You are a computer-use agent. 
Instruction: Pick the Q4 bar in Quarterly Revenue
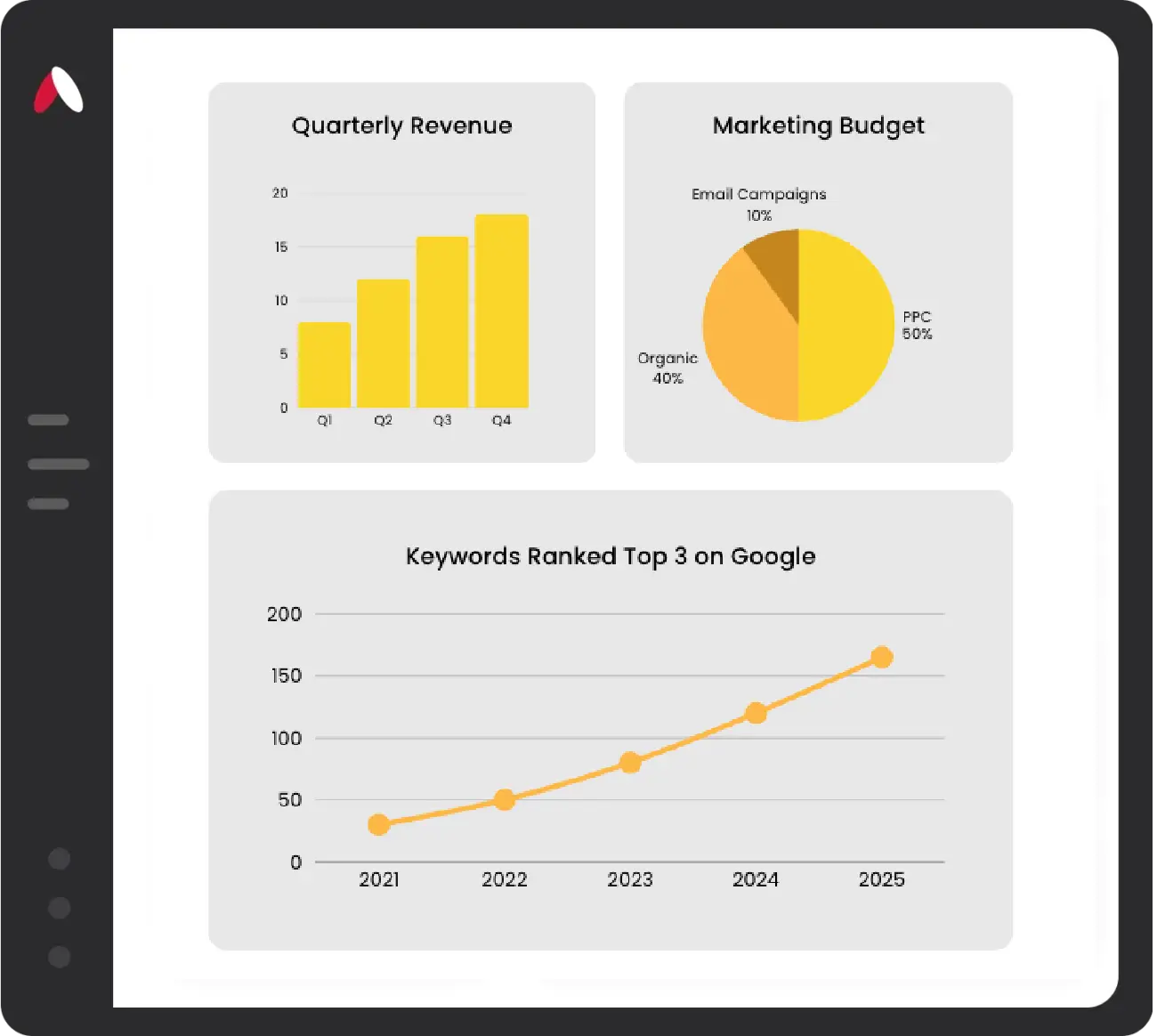point(502,312)
